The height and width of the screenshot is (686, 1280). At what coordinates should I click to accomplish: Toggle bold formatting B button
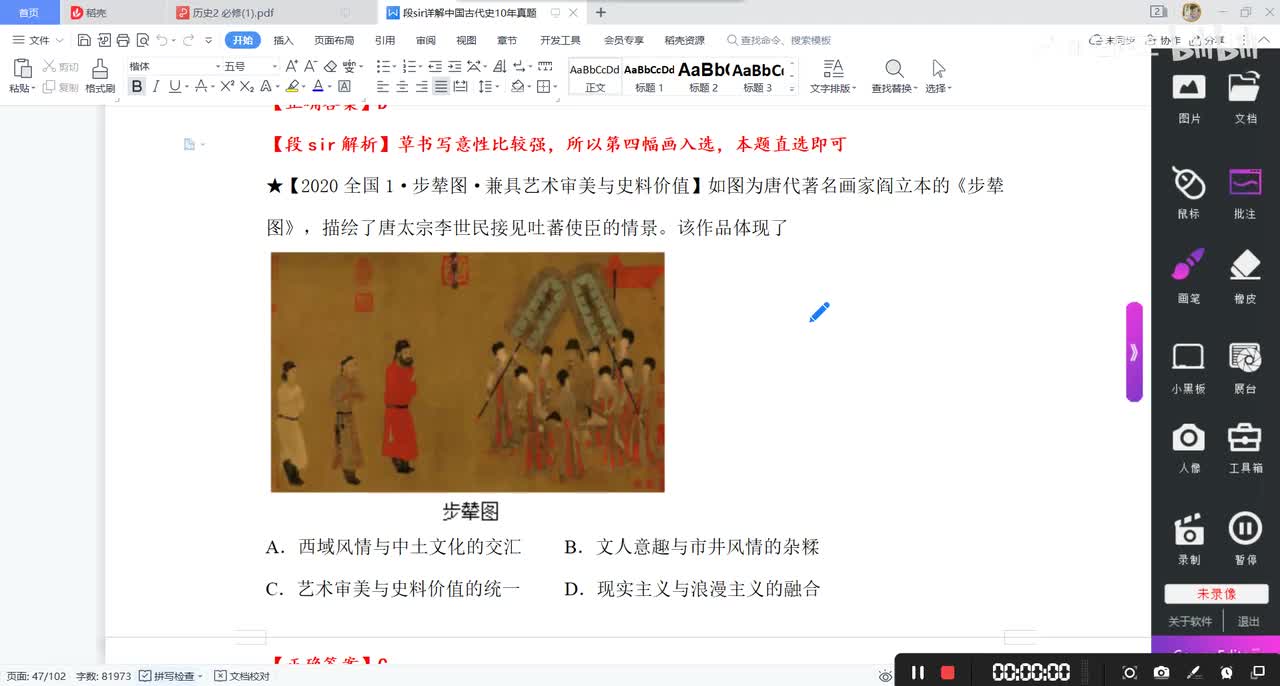(137, 87)
